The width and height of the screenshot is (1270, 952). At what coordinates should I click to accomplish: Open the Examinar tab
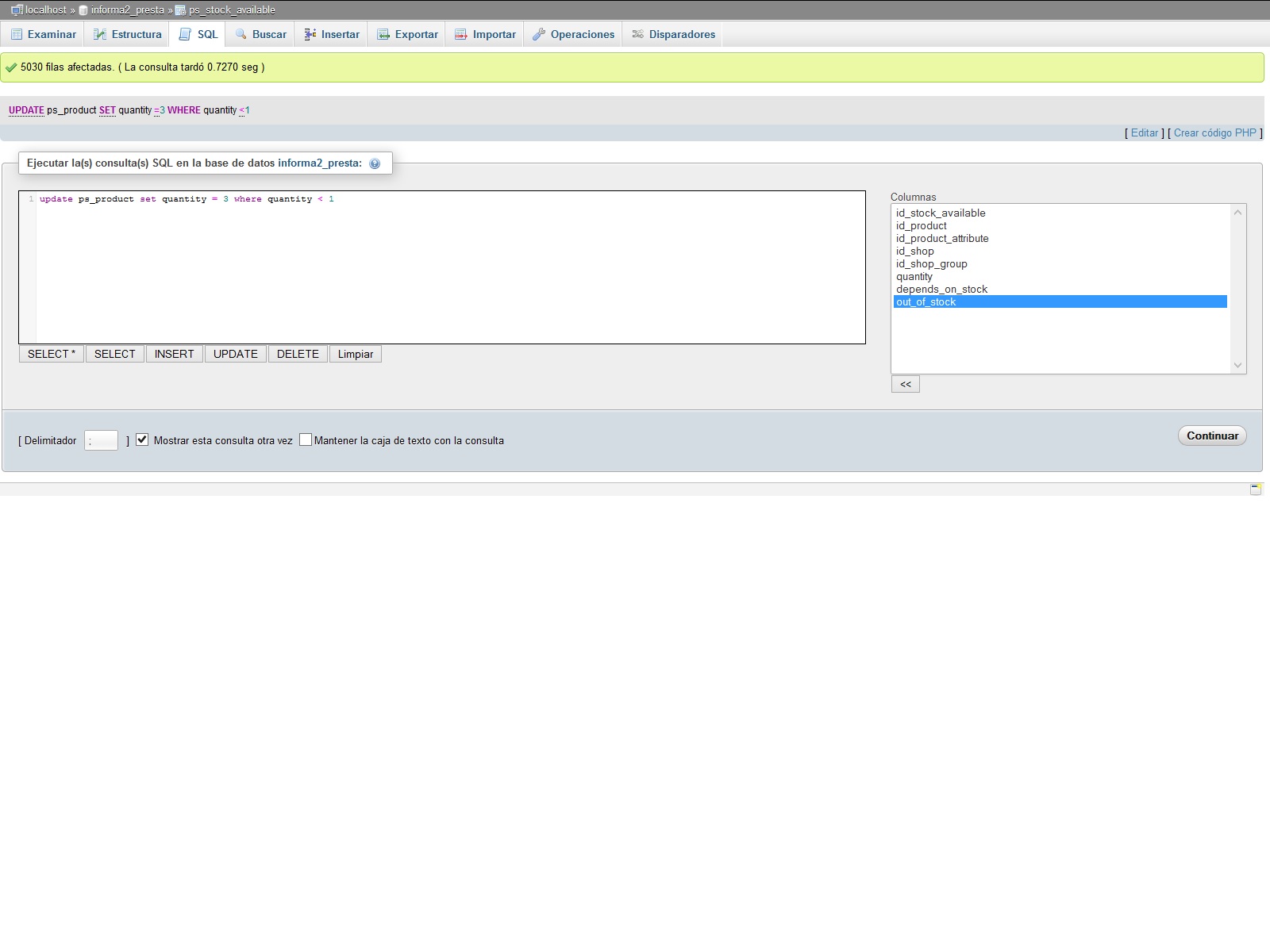pos(43,34)
